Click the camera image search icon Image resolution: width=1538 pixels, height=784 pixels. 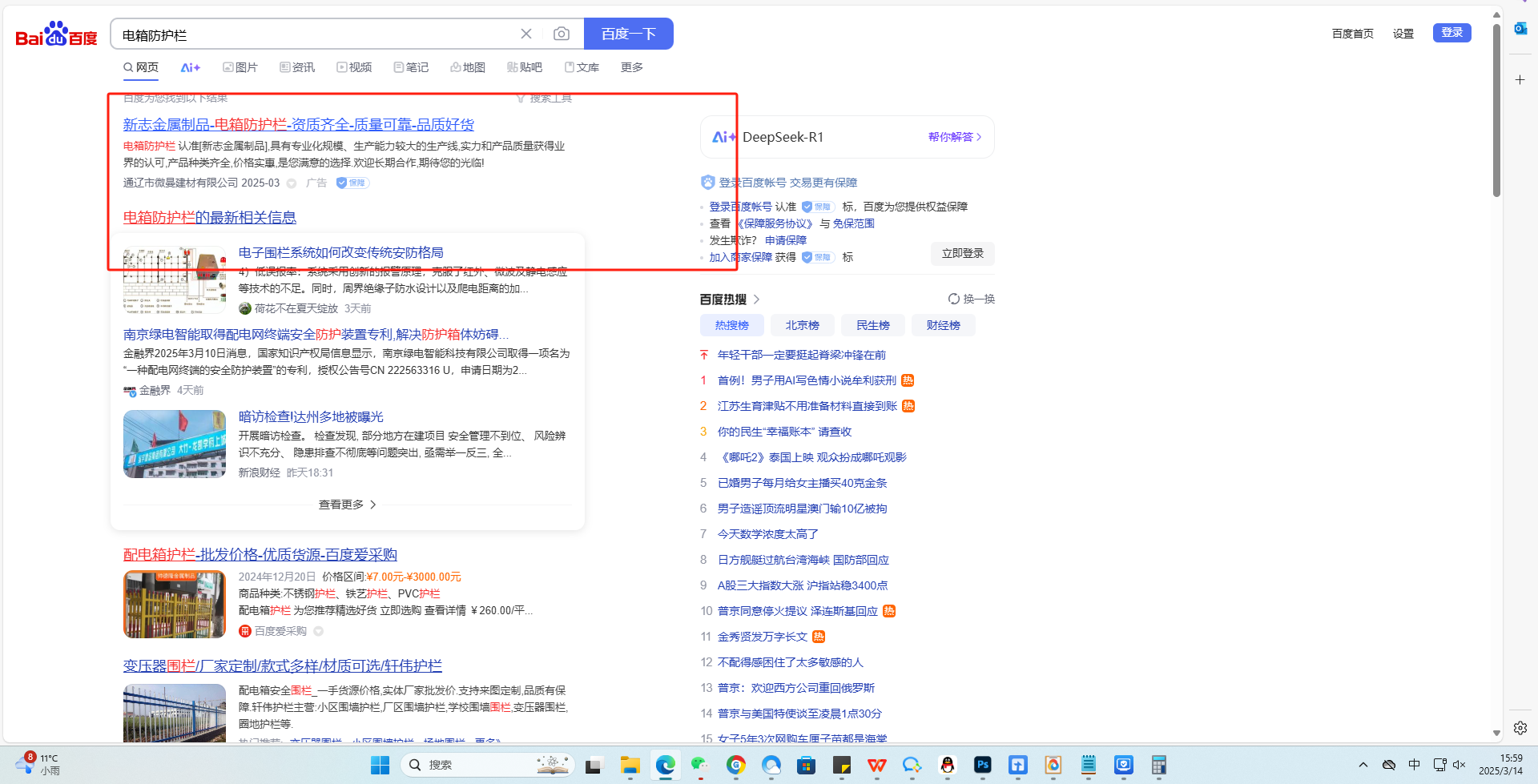click(x=562, y=34)
